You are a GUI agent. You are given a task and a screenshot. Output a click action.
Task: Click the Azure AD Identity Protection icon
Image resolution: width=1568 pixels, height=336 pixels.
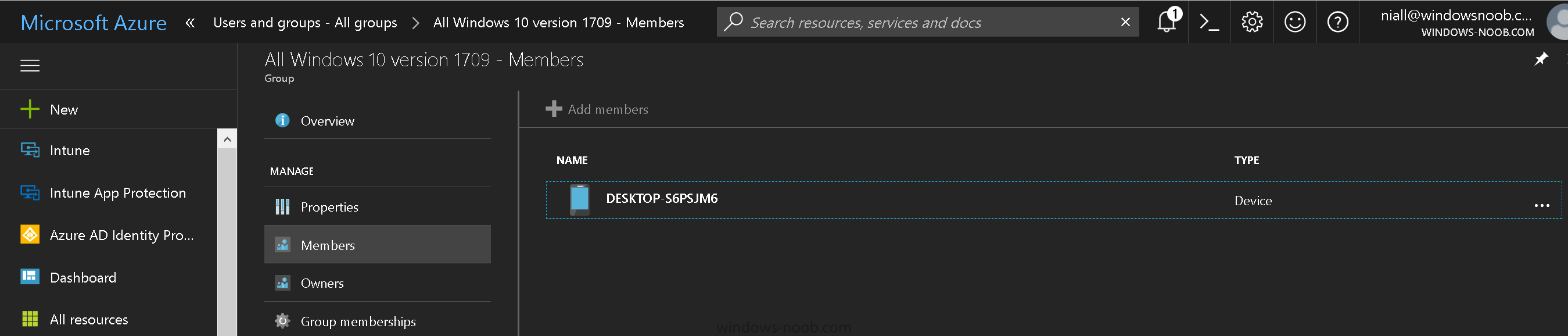tap(30, 235)
